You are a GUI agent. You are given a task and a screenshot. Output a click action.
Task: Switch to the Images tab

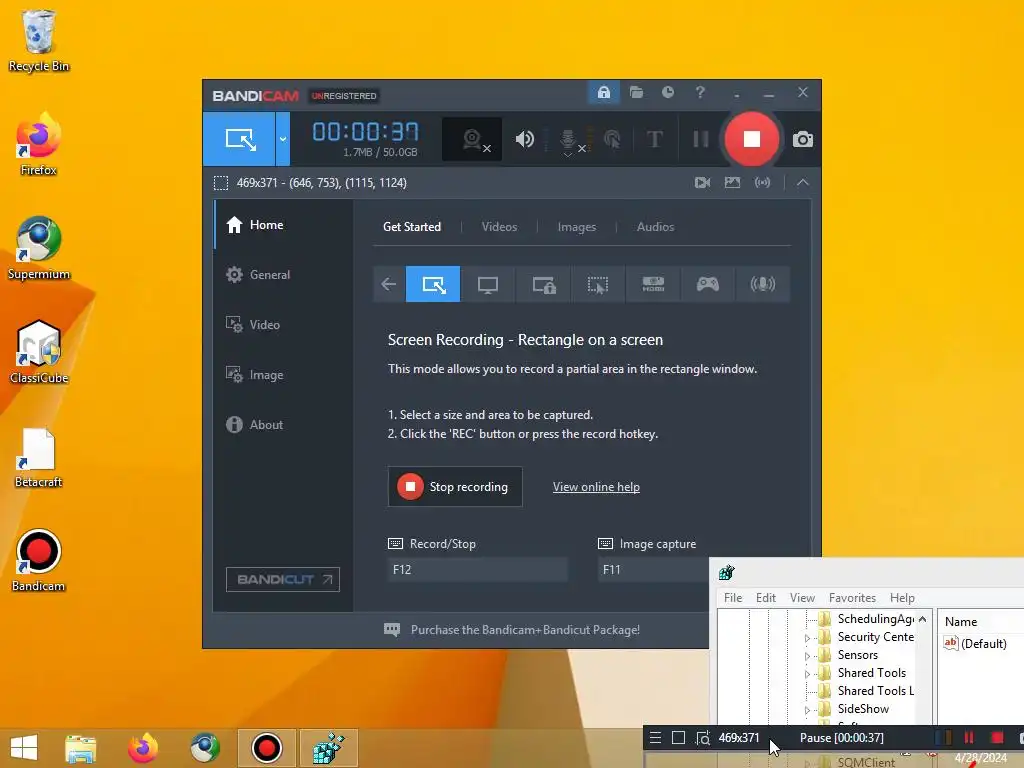[x=577, y=227]
